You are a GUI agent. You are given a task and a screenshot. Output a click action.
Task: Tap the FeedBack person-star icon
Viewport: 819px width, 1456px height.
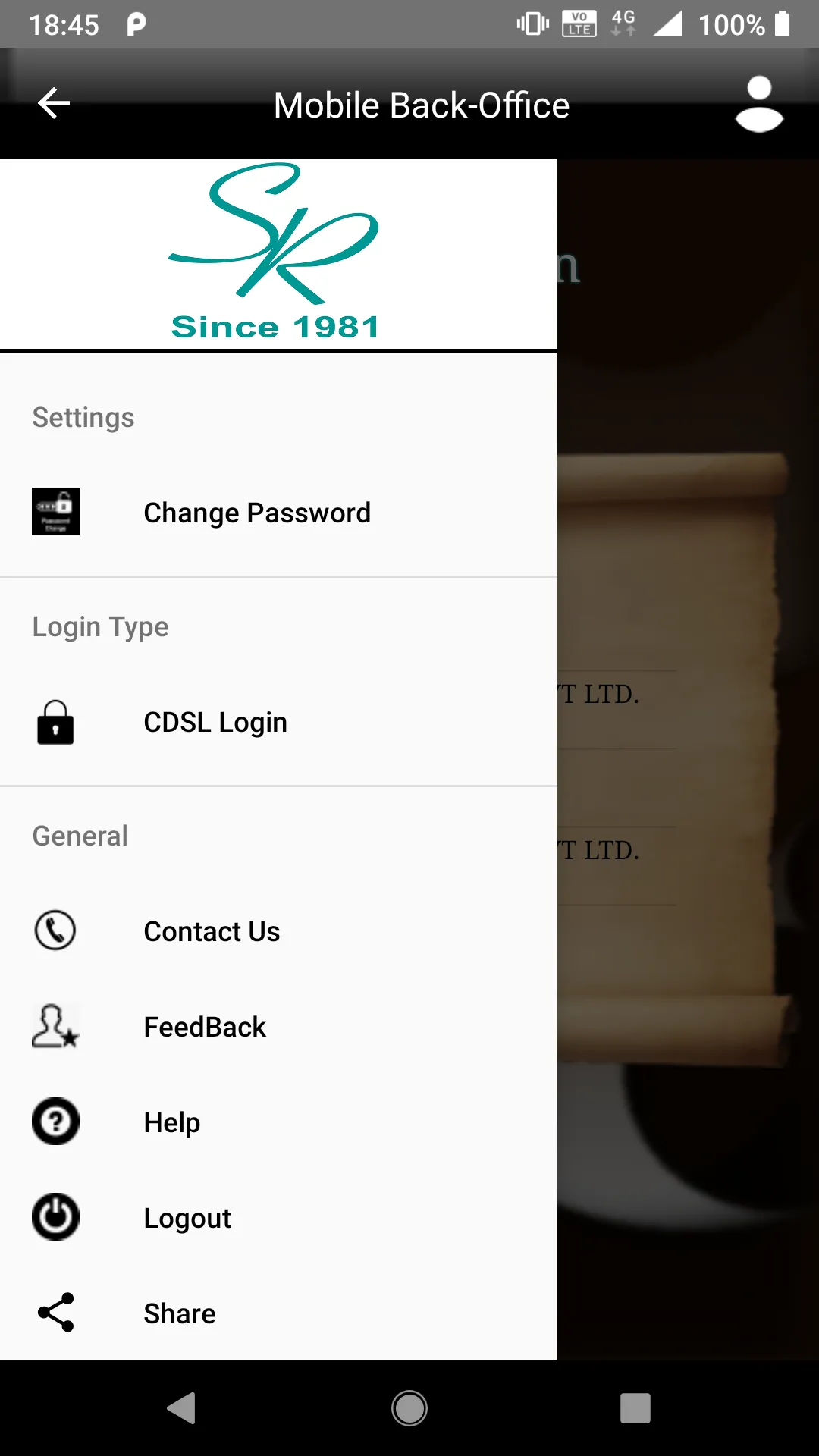pyautogui.click(x=55, y=1026)
